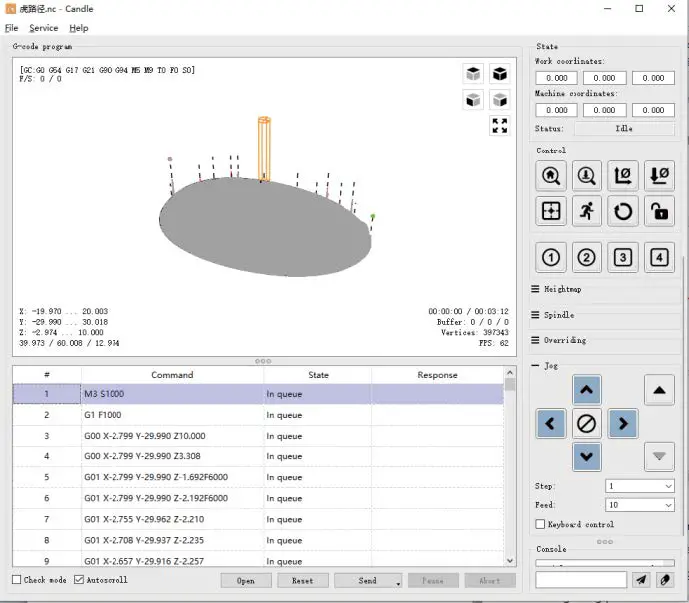The height and width of the screenshot is (603, 689).
Task: Click the fit-to-view arrows icon in visualizer
Action: [499, 125]
